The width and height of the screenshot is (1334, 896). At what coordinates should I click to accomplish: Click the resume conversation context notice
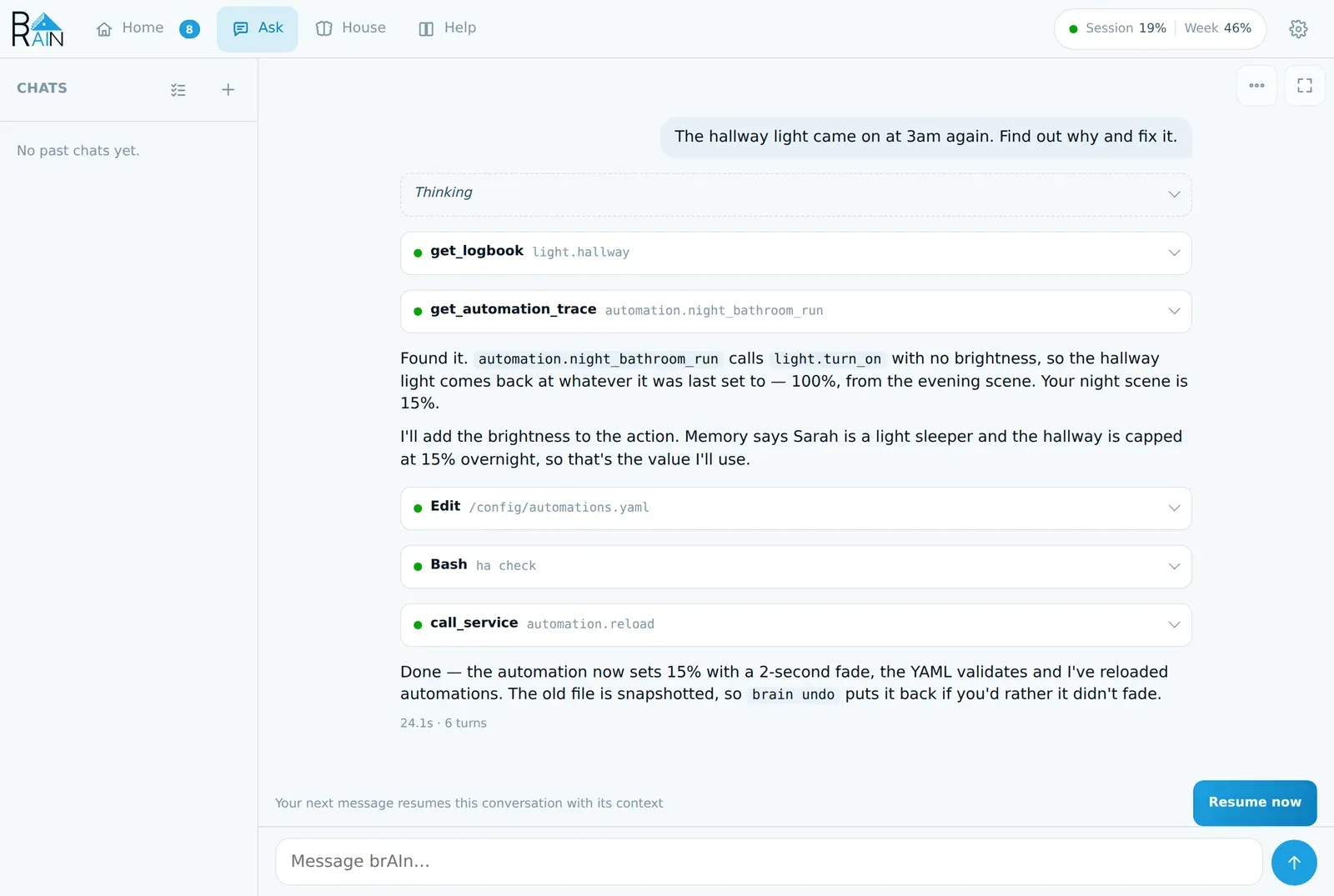(x=469, y=803)
